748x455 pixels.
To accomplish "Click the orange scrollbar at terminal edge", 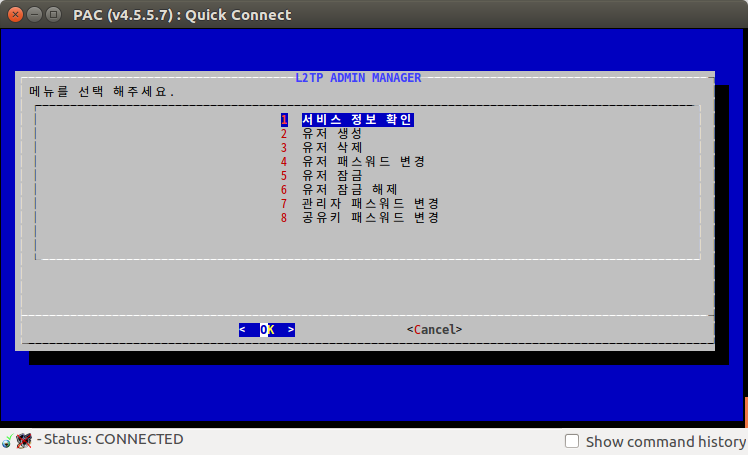I will pyautogui.click(x=746, y=412).
